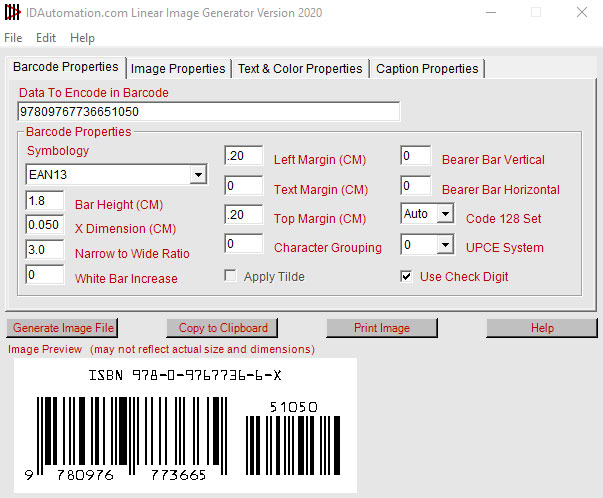Click the Narrow to Wide Ratio field
603x498 pixels.
45,250
